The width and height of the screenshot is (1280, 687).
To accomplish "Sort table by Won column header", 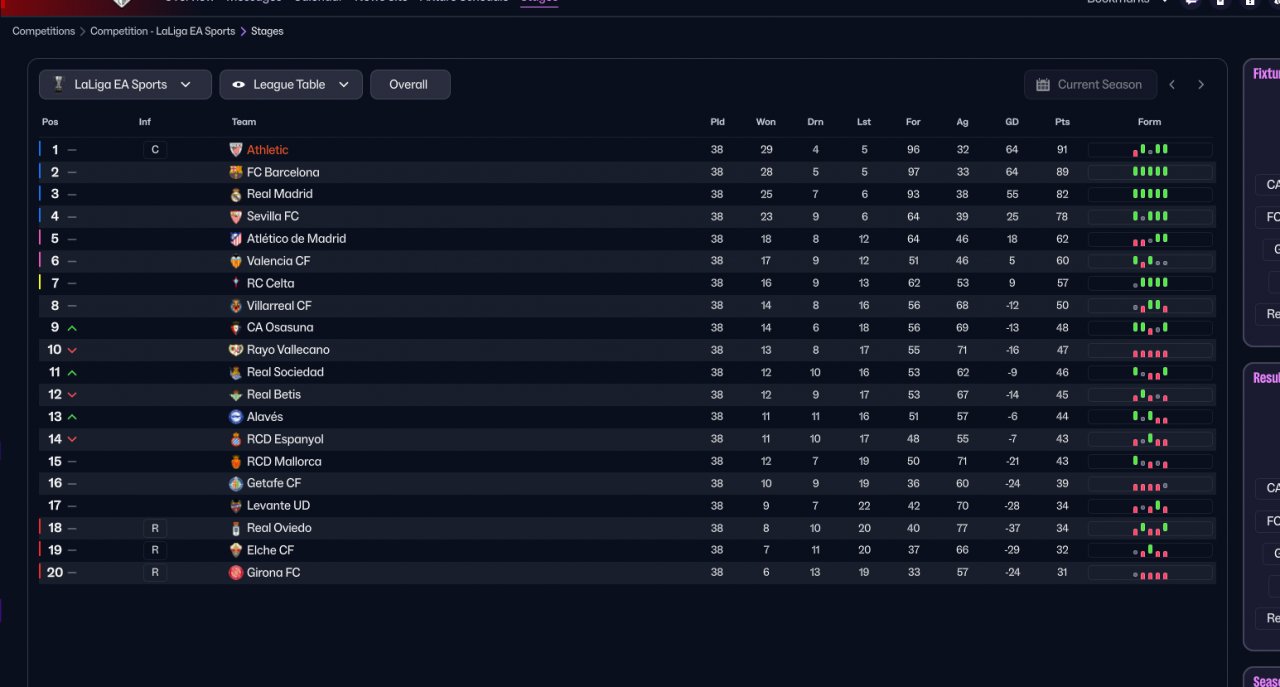I will point(766,122).
